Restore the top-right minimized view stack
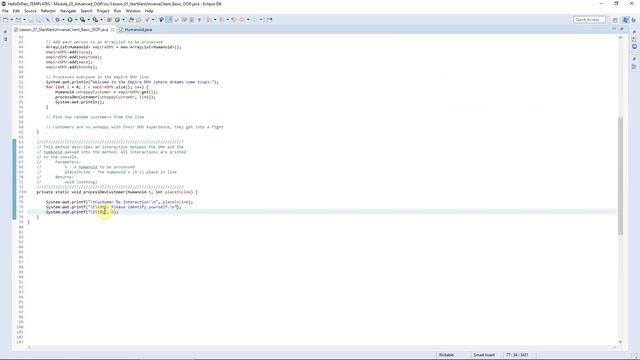The width and height of the screenshot is (640, 360). coord(634,32)
